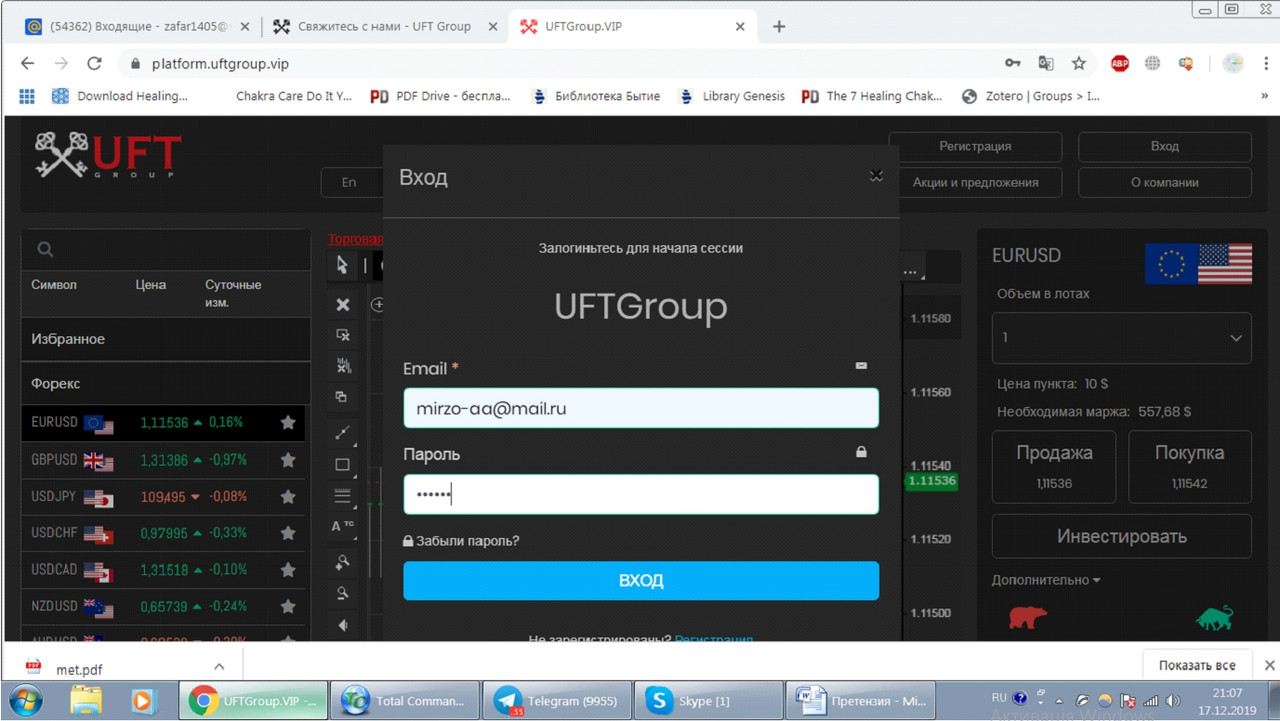1280x721 pixels.
Task: Toggle favorite star for USDCHF
Action: 288,533
